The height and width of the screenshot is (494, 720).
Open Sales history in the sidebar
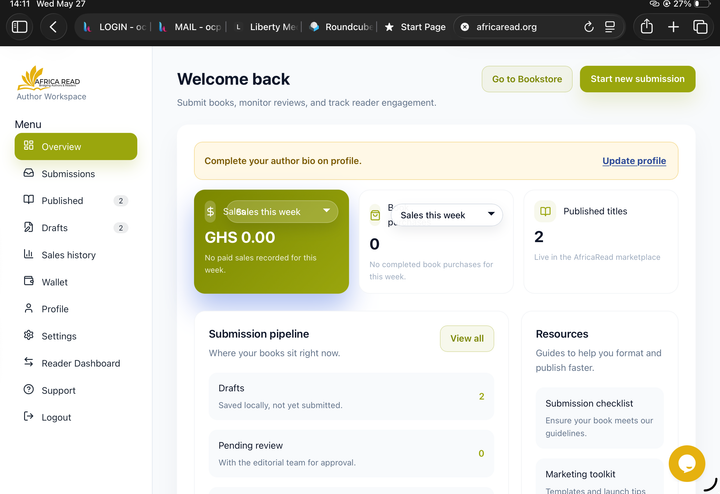pyautogui.click(x=76, y=255)
